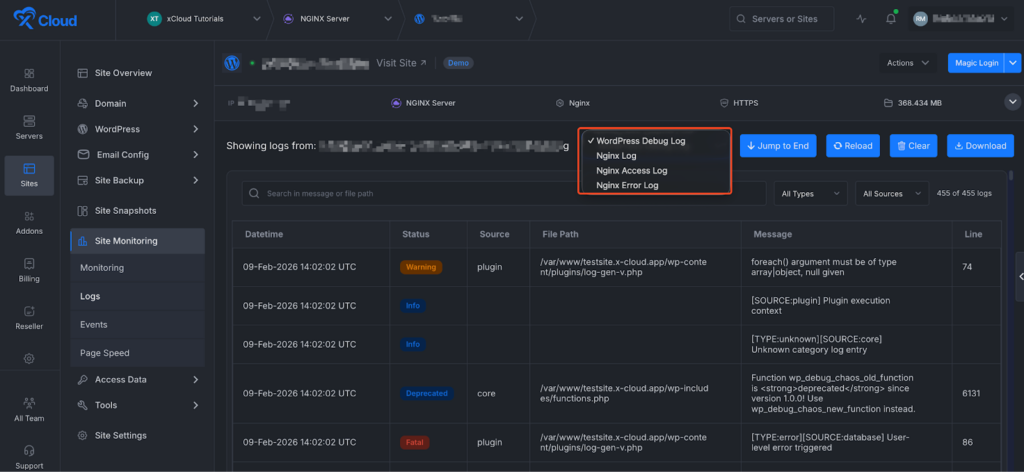Viewport: 1024px width, 472px height.
Task: Open the Reseller icon in sidebar
Action: 28,317
